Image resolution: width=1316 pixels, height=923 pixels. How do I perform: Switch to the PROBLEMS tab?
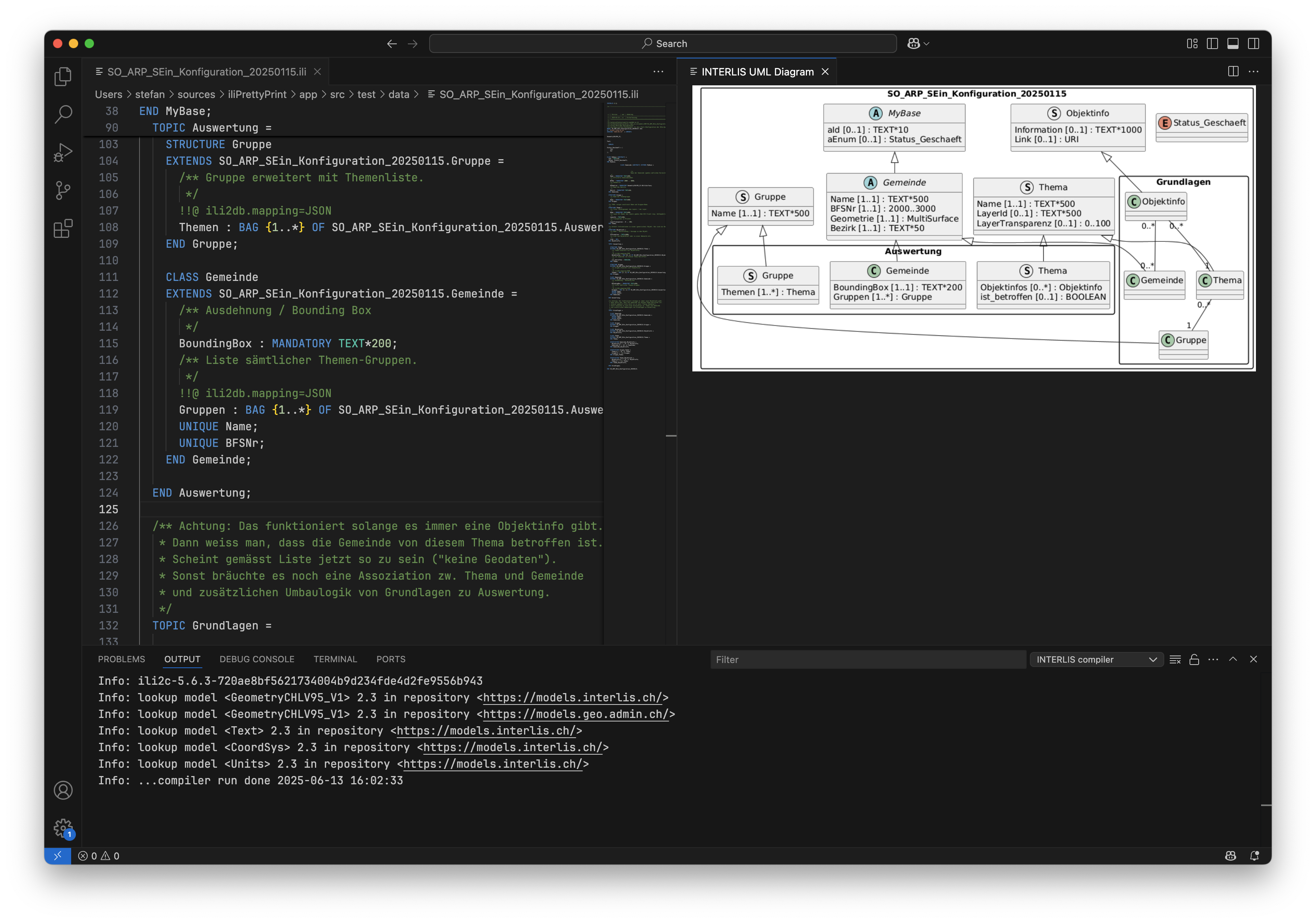click(121, 659)
